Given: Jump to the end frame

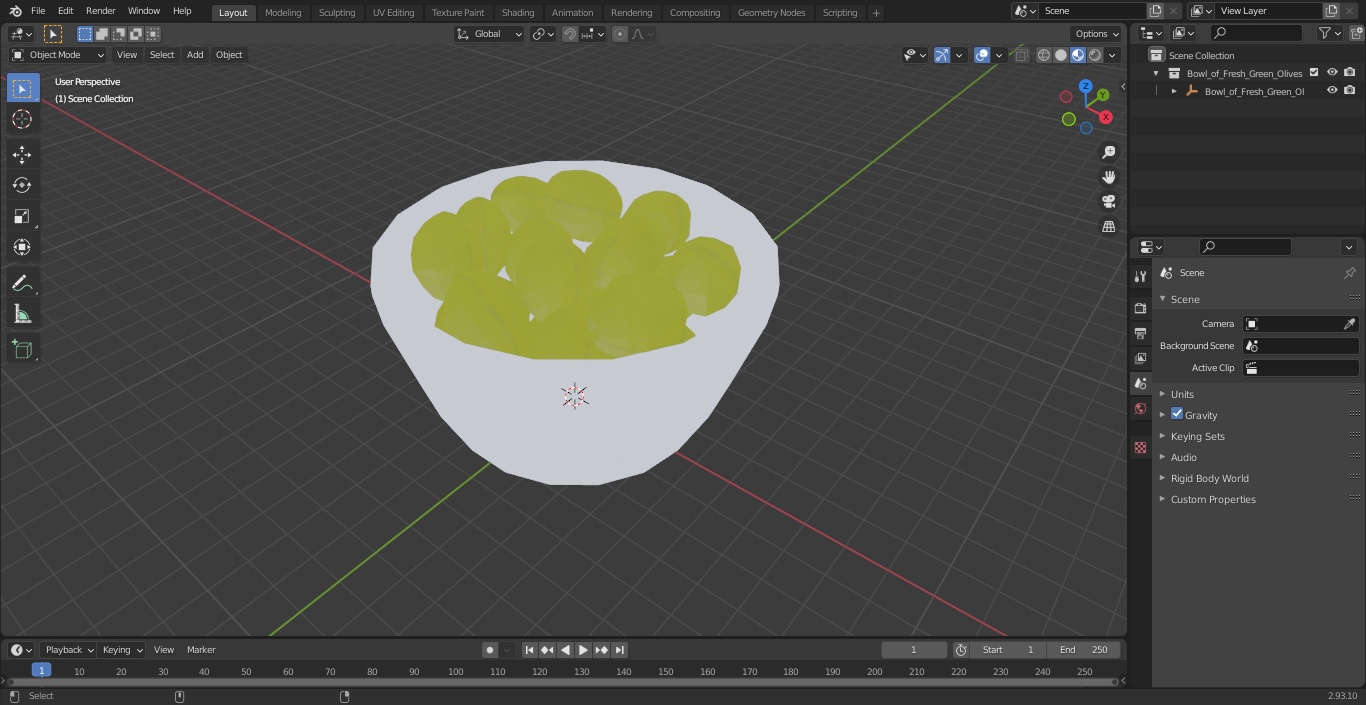Looking at the screenshot, I should [x=619, y=650].
